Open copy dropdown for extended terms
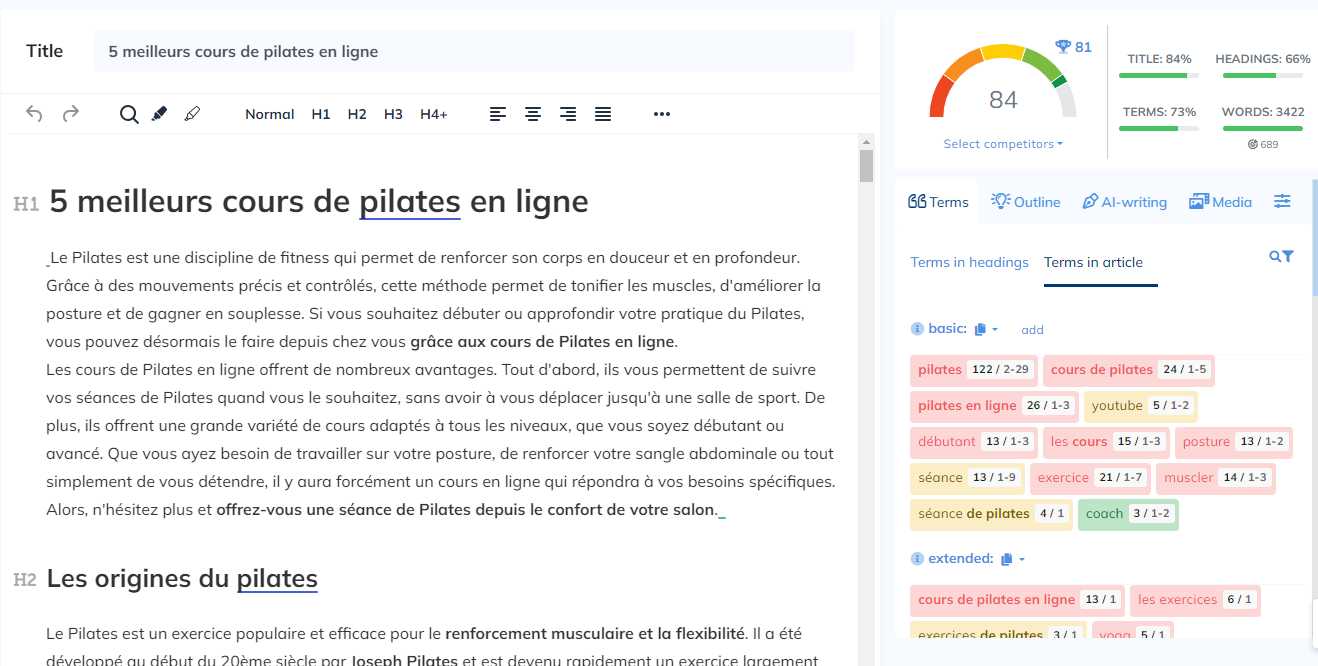1318x666 pixels. 1013,559
